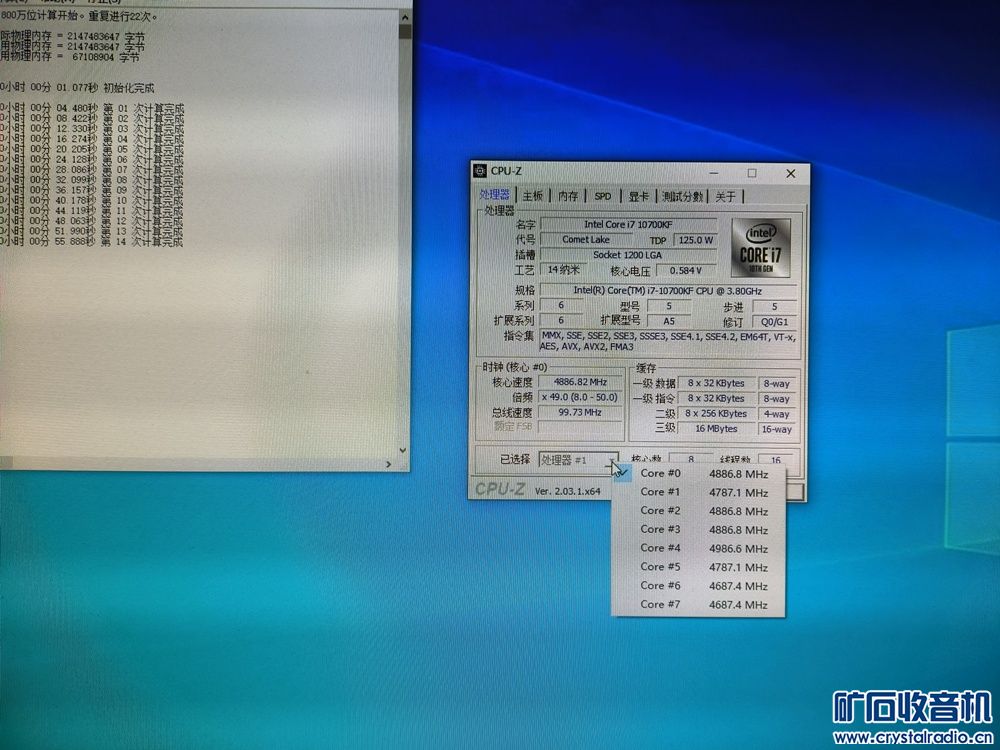
Task: Click the Comet Lake code name field
Action: [x=586, y=239]
